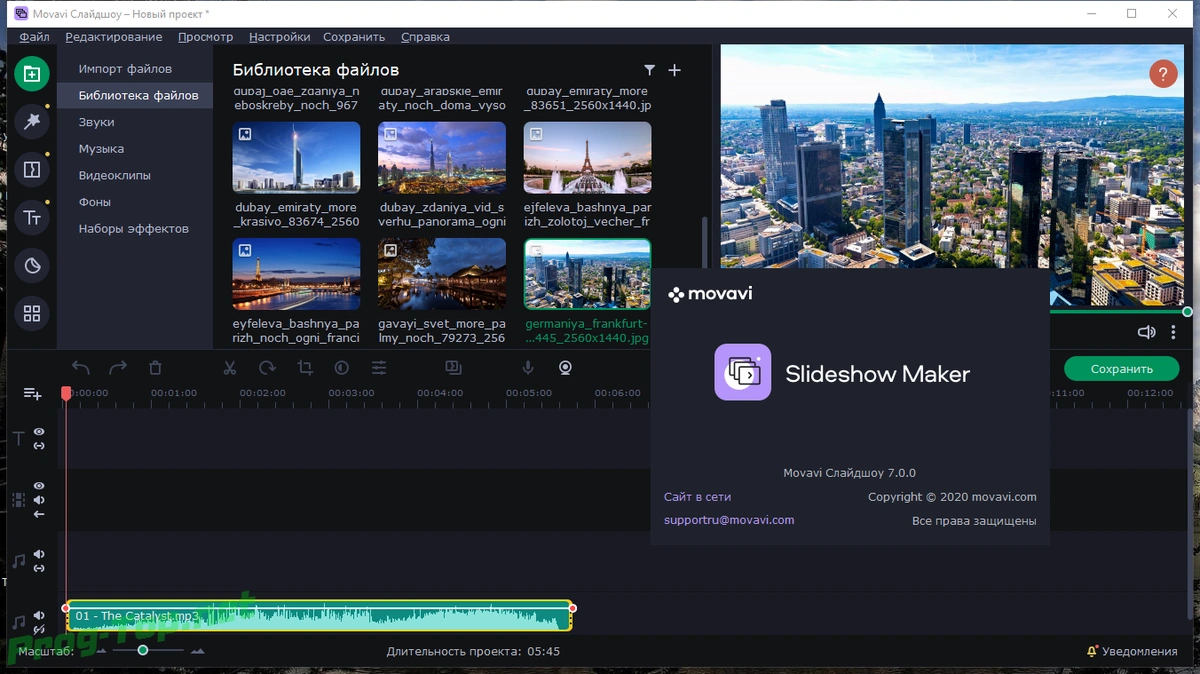Viewport: 1200px width, 674px height.
Task: Toggle link icon on upper audio track
Action: [x=40, y=569]
